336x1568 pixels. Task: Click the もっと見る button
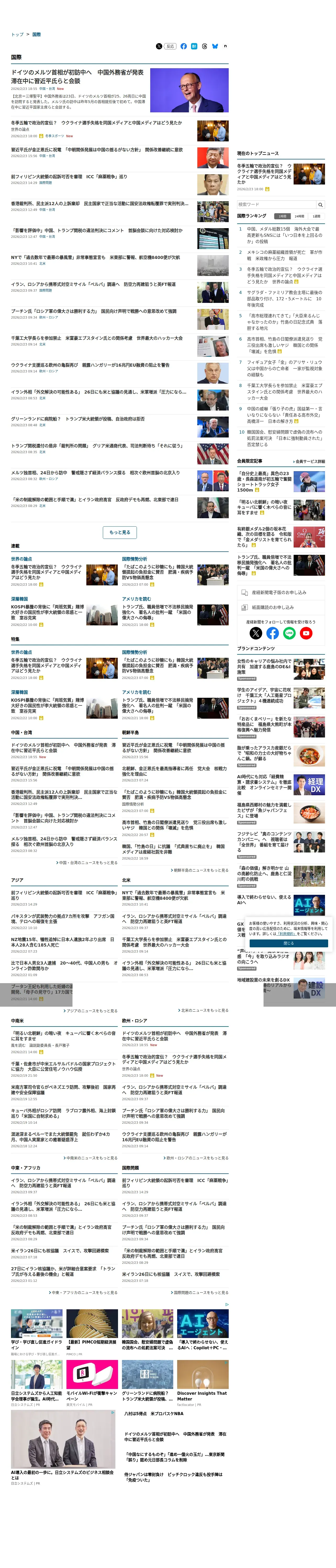[120, 533]
